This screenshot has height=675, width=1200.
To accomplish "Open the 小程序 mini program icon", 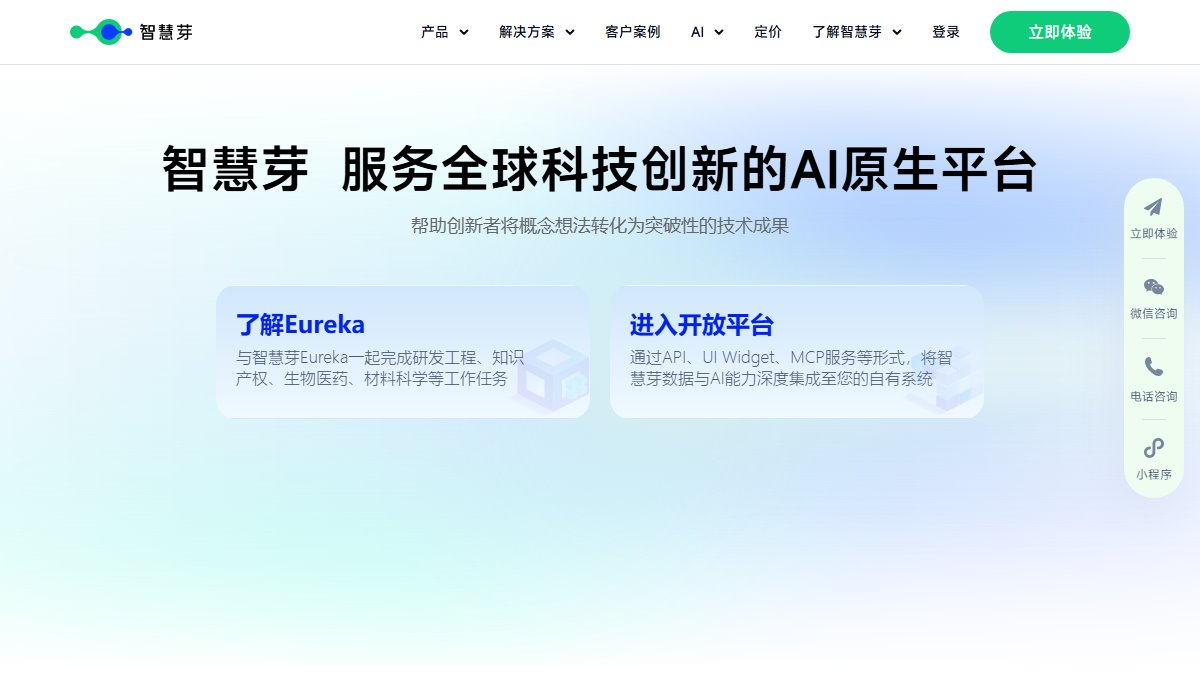I will 1154,448.
